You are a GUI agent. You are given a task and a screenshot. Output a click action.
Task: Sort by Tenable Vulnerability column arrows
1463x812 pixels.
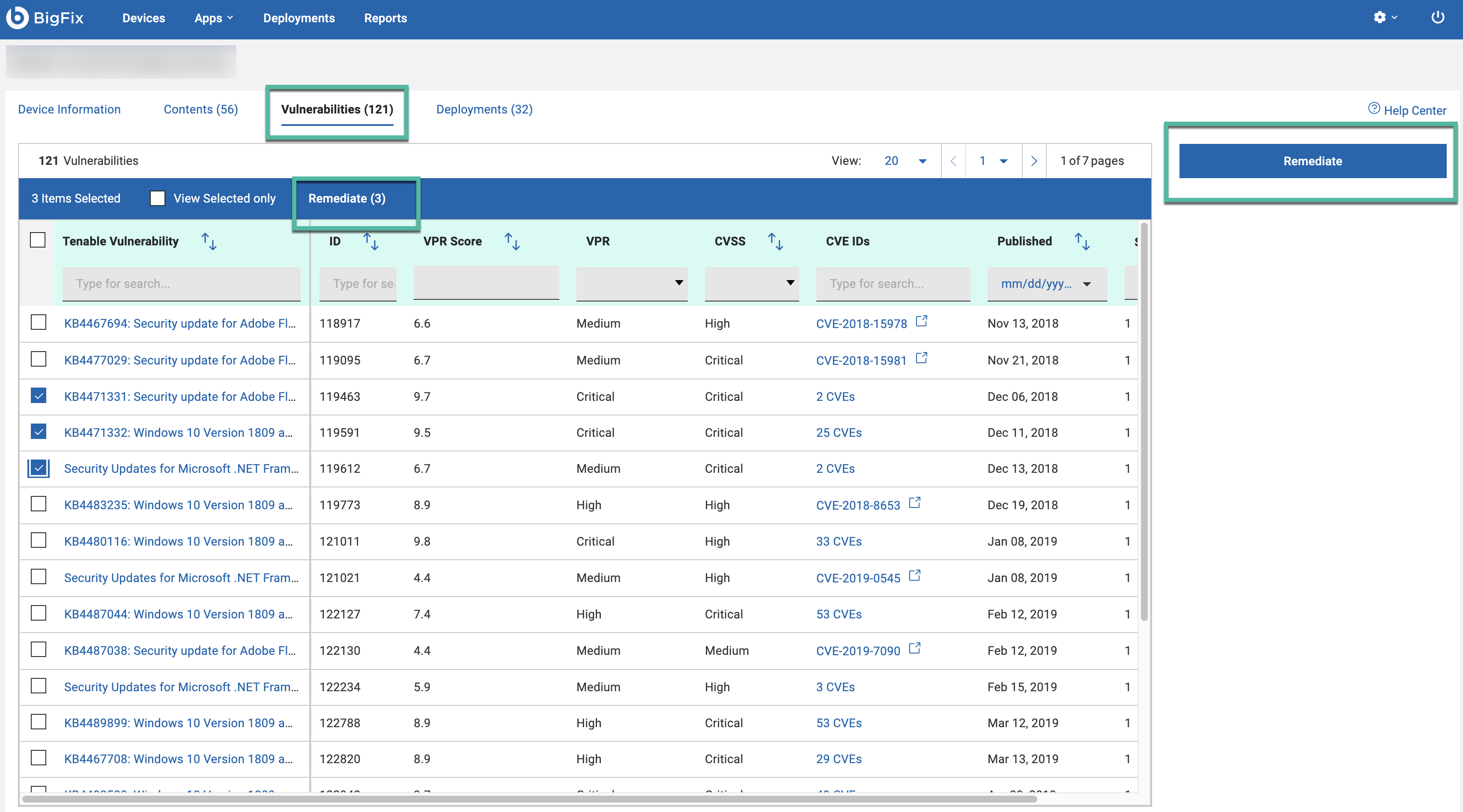209,241
